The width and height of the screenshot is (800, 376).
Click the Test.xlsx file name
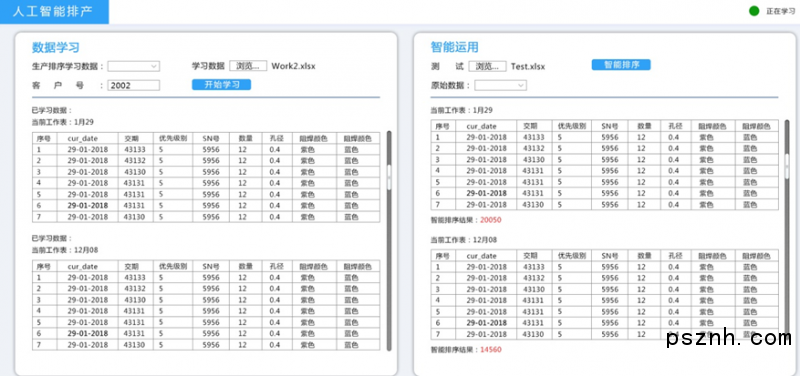[x=528, y=67]
